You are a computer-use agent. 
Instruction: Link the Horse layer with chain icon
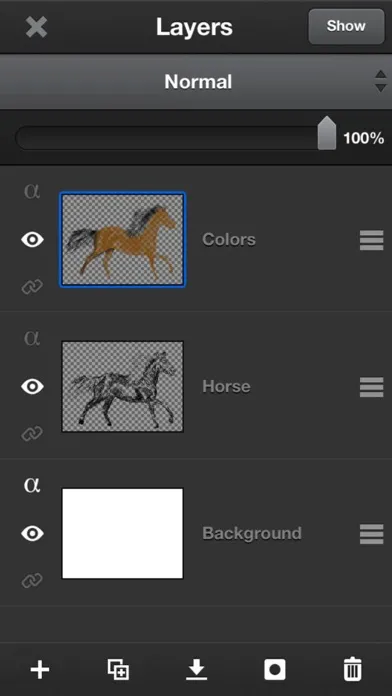tap(32, 433)
